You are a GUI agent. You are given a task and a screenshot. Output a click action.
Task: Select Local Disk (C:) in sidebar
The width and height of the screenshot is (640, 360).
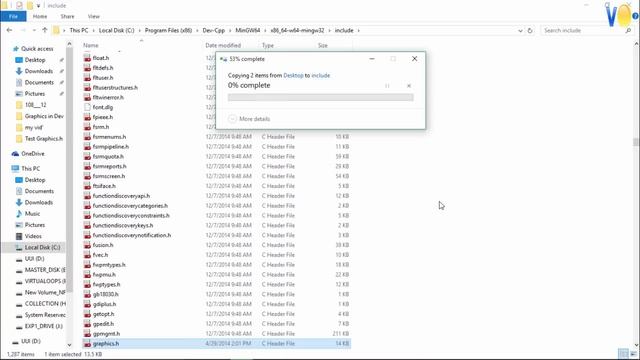pos(42,248)
